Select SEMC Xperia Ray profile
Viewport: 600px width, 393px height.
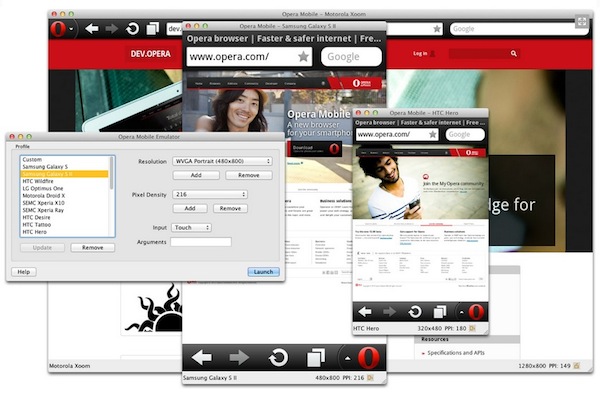(x=64, y=210)
